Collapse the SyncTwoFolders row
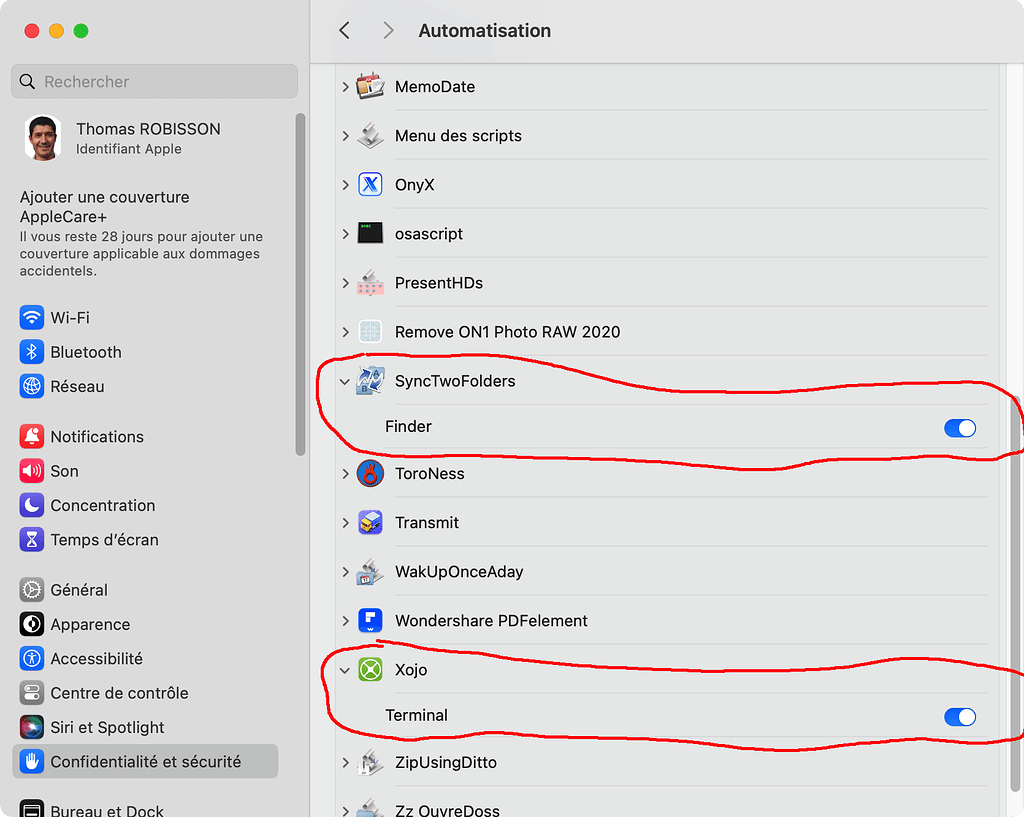1024x817 pixels. (345, 381)
